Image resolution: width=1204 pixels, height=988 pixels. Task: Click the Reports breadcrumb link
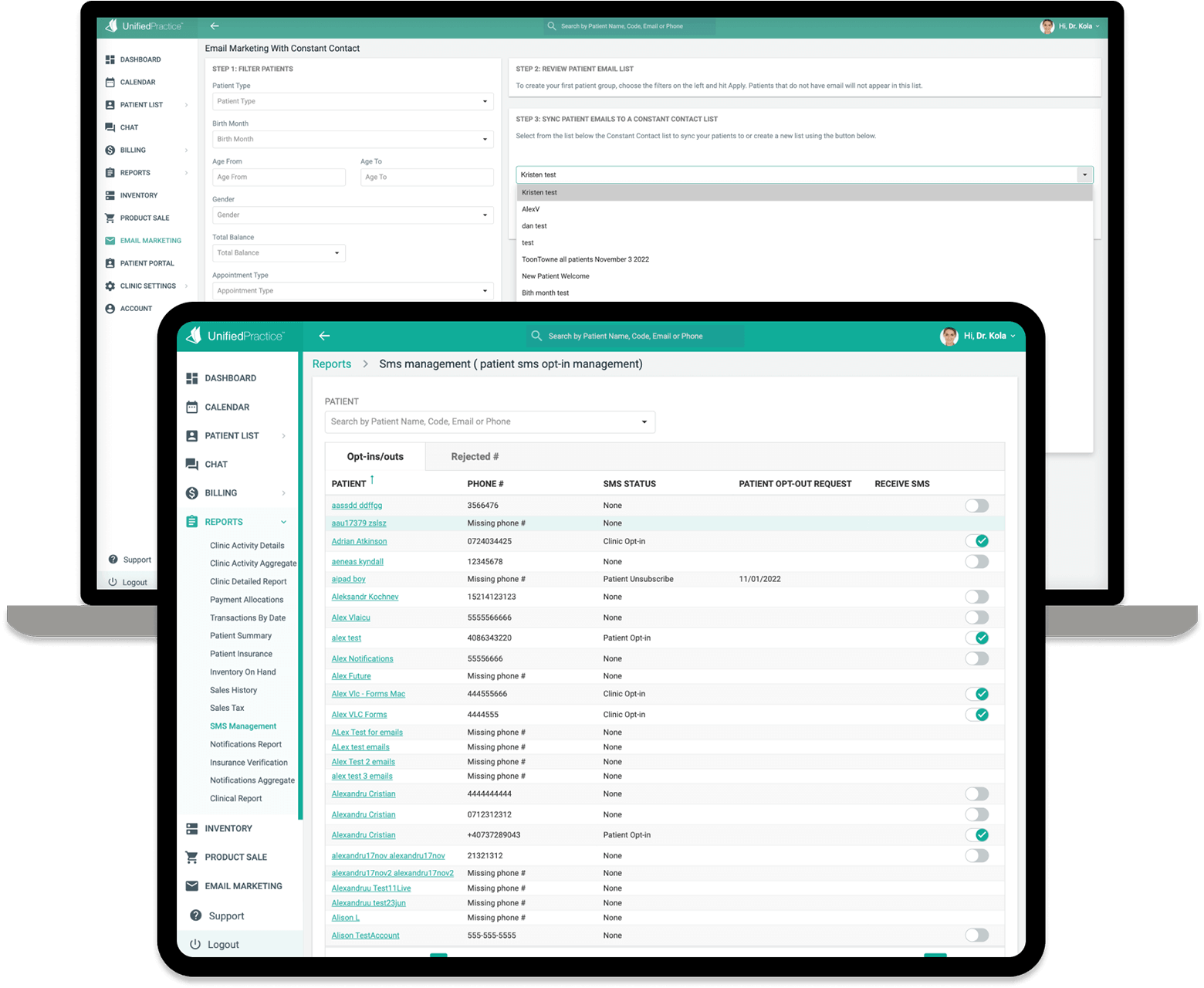tap(331, 364)
